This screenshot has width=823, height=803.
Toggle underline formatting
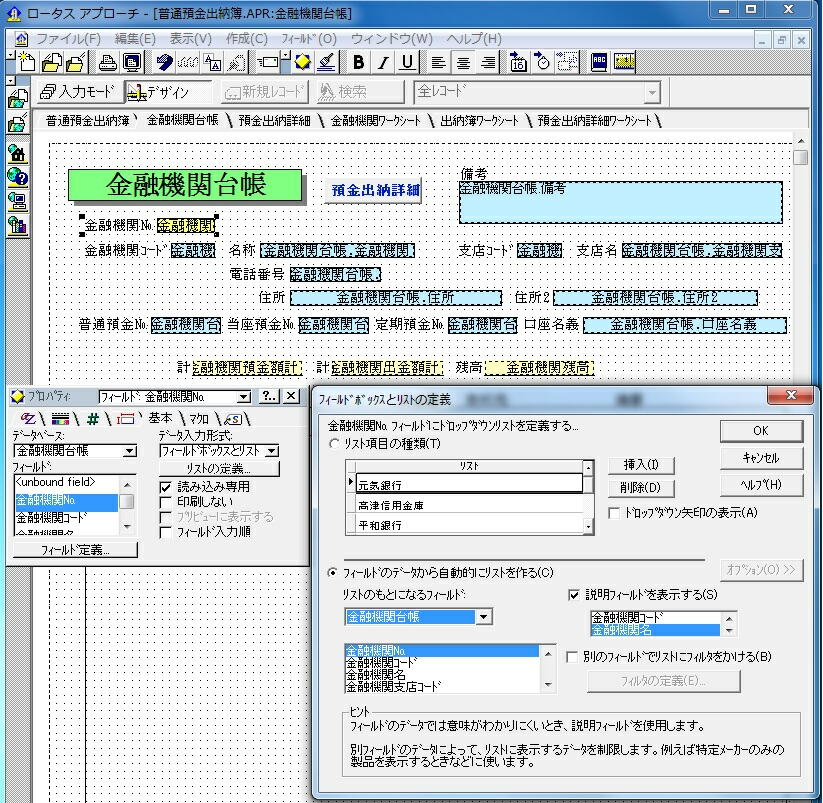point(407,62)
